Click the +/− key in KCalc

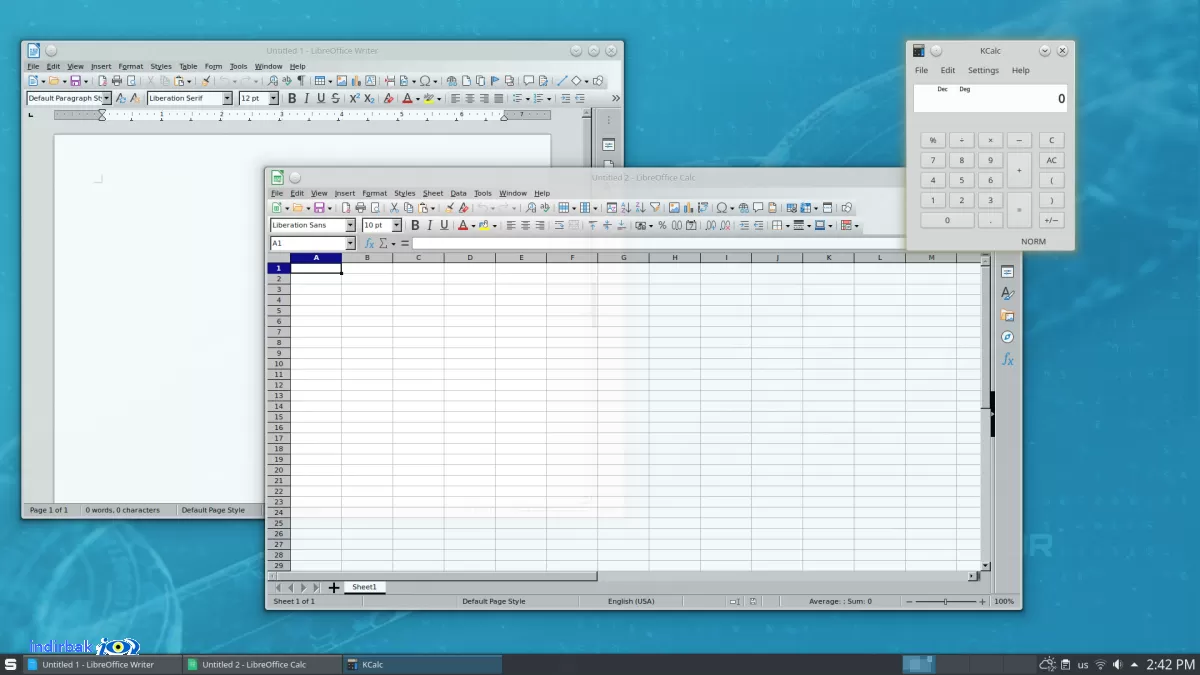coord(1051,220)
